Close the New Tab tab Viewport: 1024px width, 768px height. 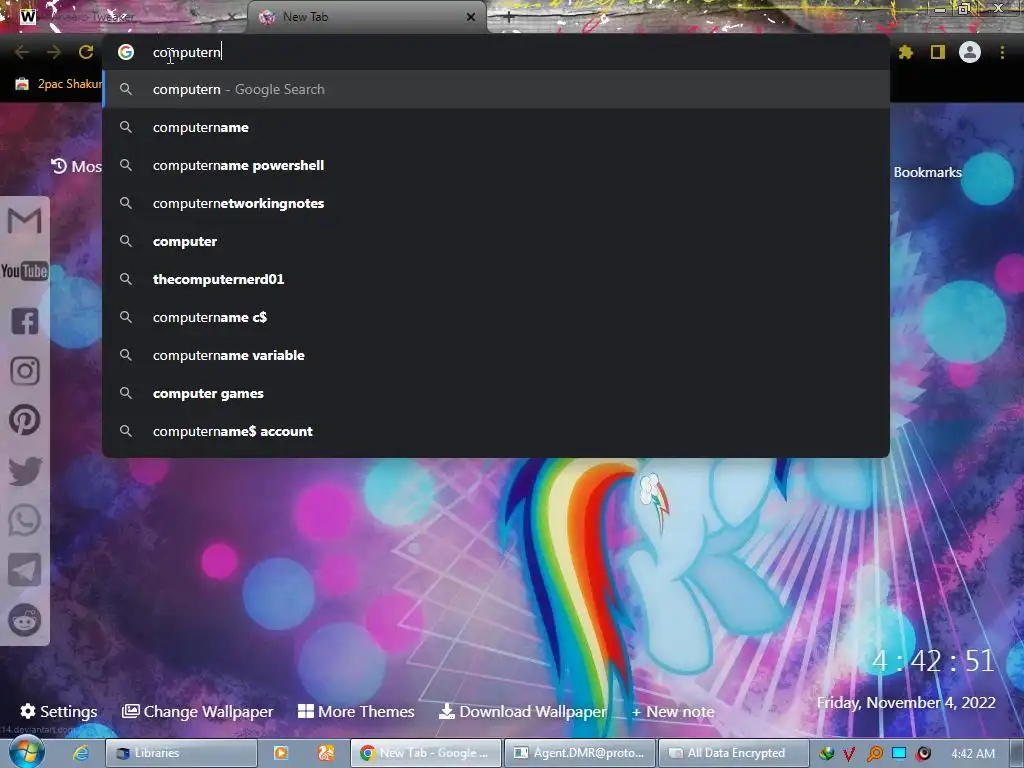pyautogui.click(x=471, y=17)
